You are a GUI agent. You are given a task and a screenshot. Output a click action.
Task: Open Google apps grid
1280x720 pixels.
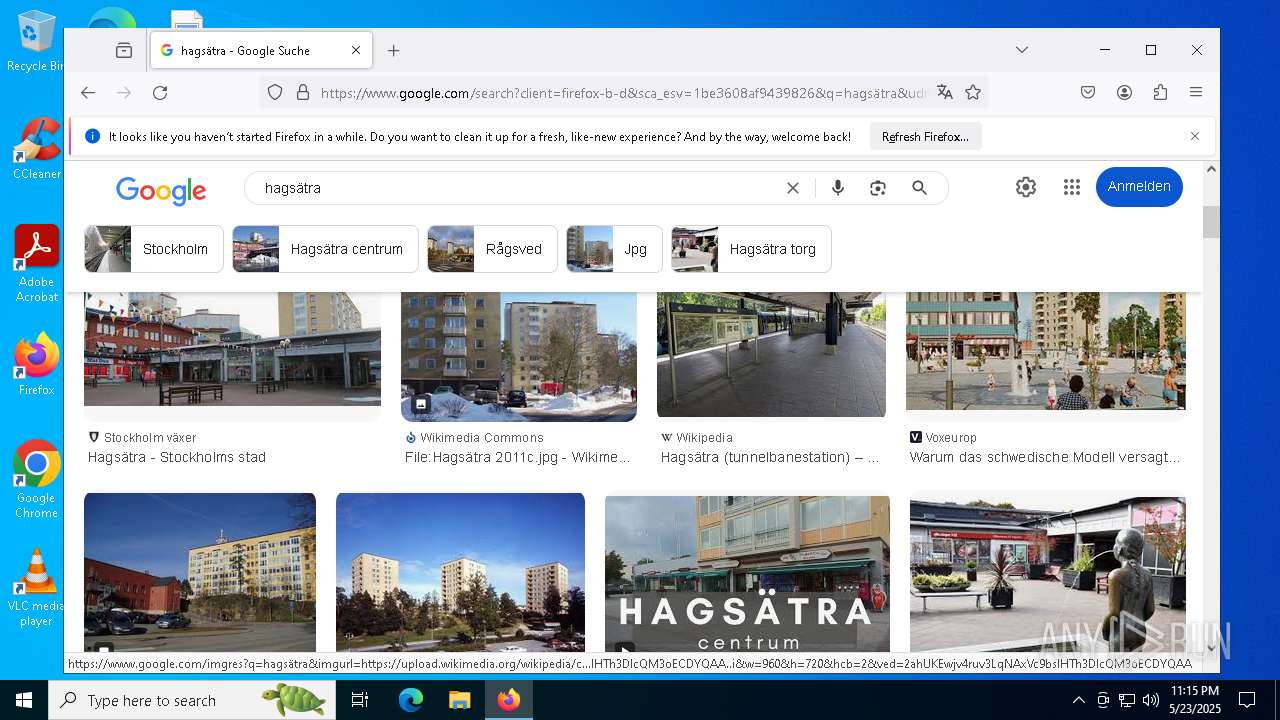(x=1072, y=187)
